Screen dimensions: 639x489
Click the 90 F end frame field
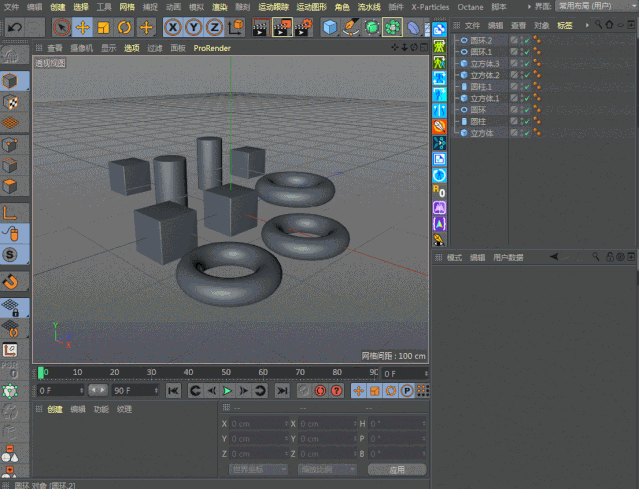click(x=135, y=391)
